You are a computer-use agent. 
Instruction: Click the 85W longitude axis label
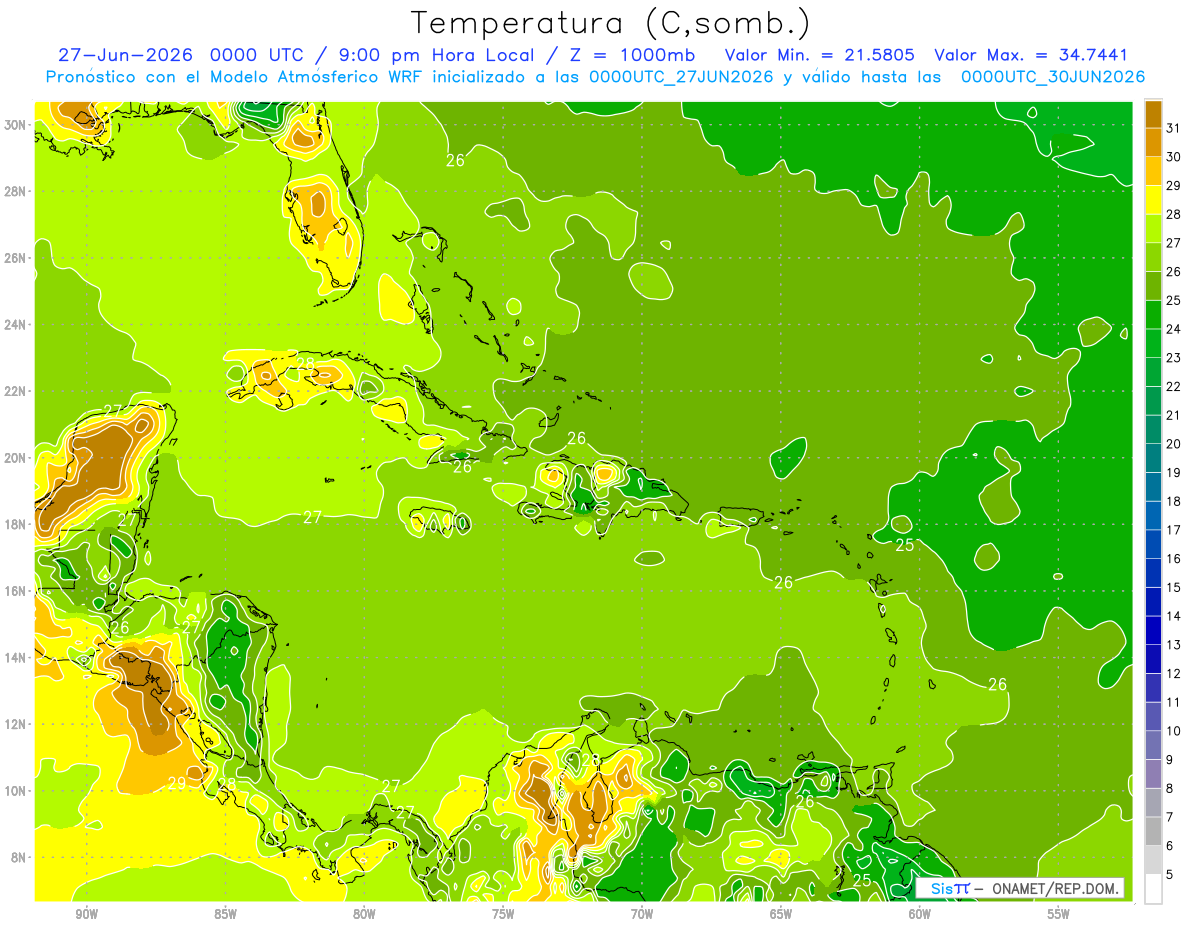(x=225, y=914)
